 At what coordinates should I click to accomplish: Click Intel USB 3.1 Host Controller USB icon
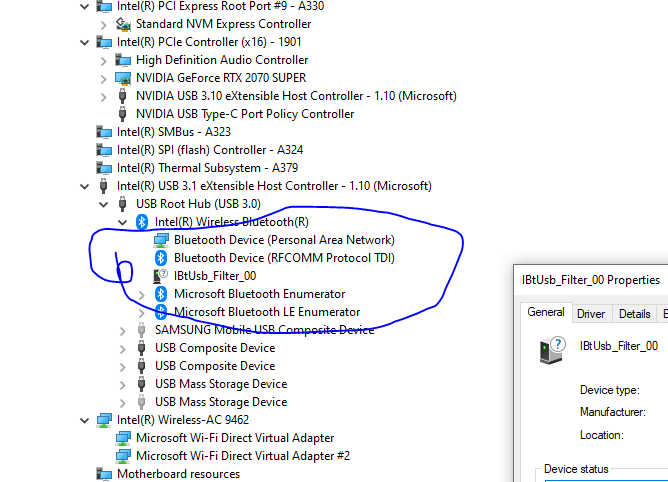[104, 186]
